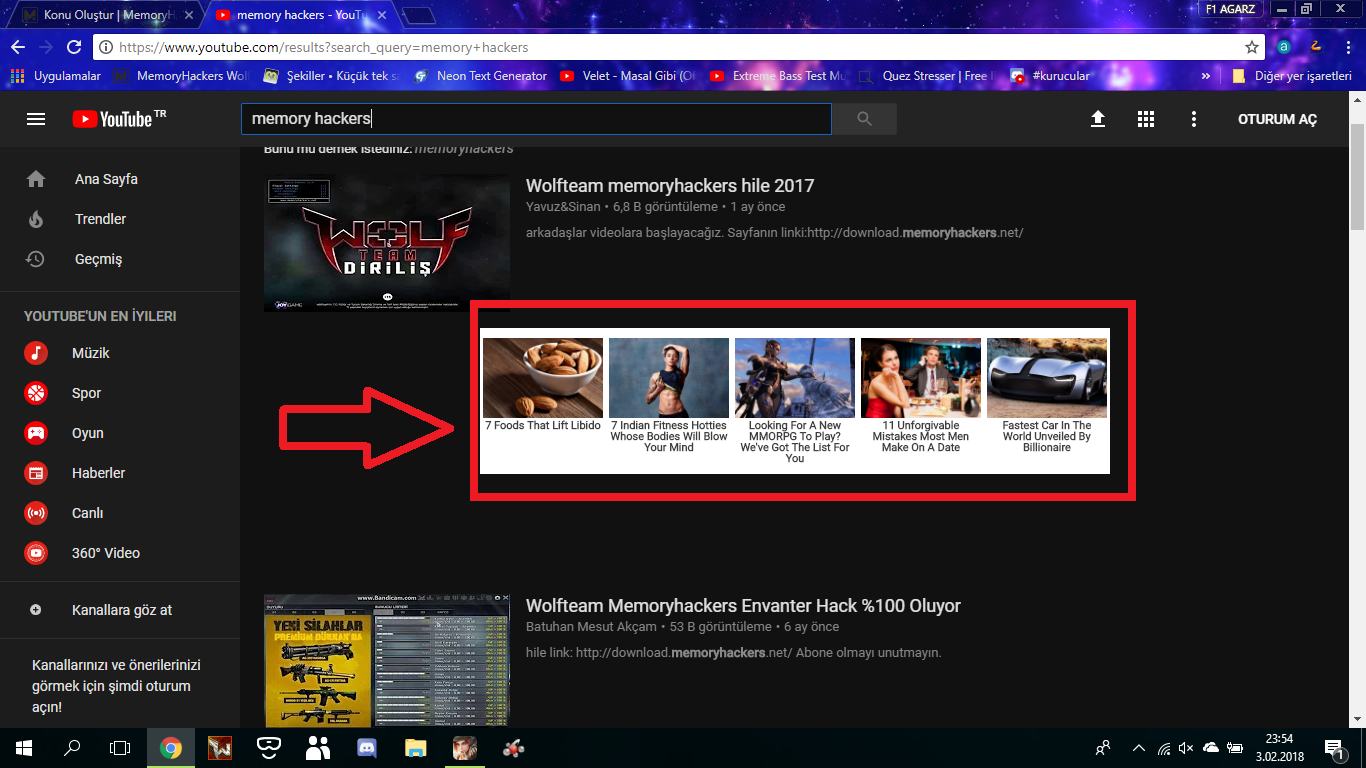The image size is (1366, 768).
Task: Click the New MMORPG list ad
Action: [x=795, y=401]
